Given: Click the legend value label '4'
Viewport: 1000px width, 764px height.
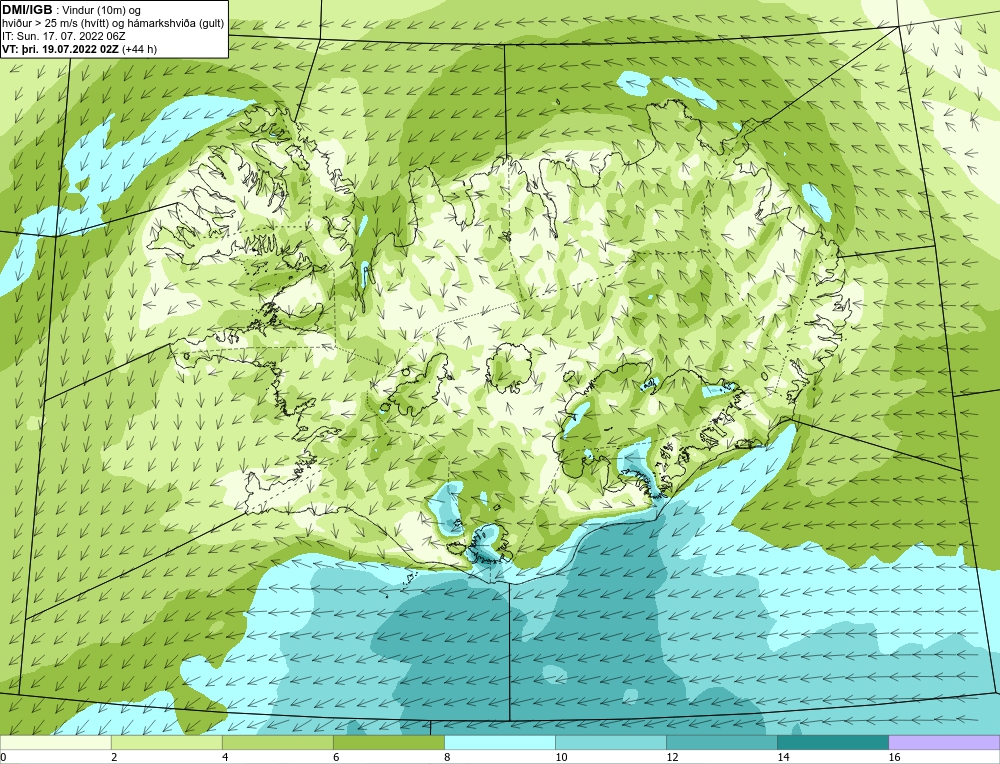Looking at the screenshot, I should 225,757.
